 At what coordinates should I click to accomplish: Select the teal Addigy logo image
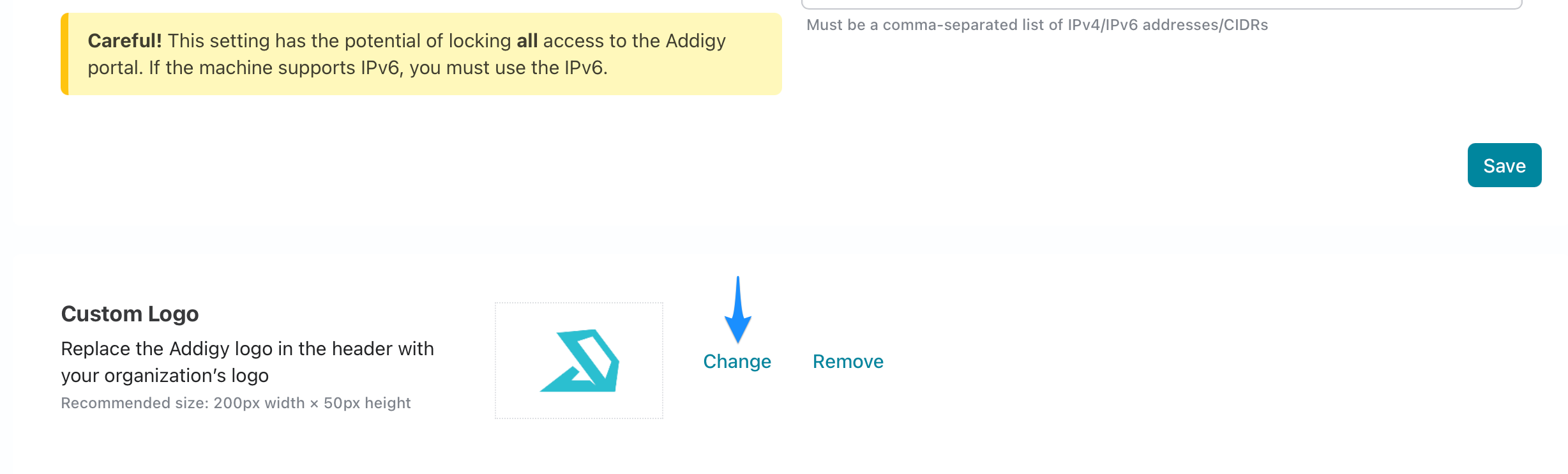pyautogui.click(x=580, y=361)
